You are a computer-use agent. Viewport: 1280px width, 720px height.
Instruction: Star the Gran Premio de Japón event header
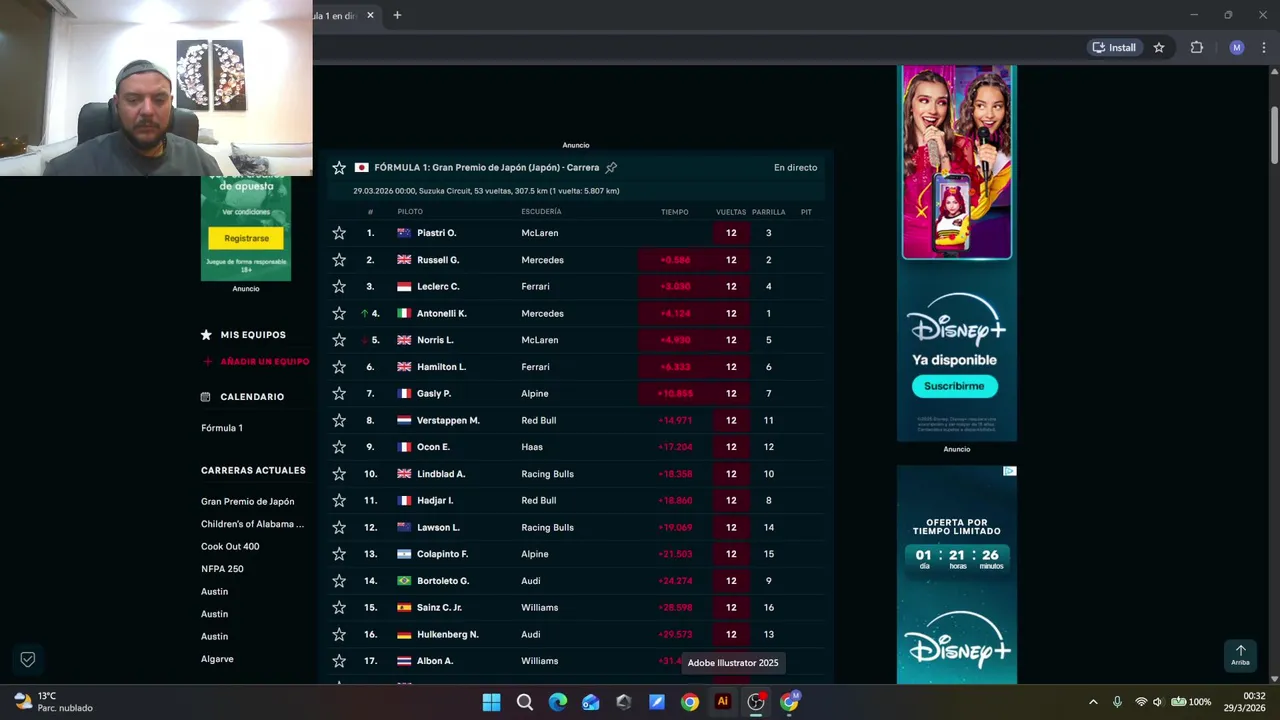point(339,168)
